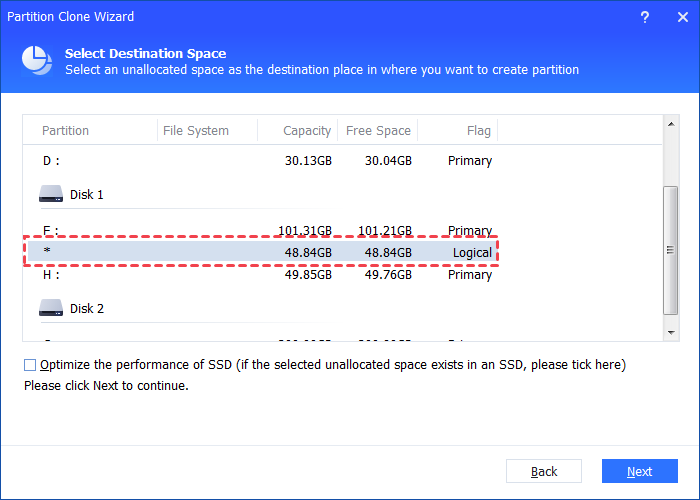Image resolution: width=700 pixels, height=500 pixels.
Task: Click the pie chart wizard header icon
Action: coord(37,61)
